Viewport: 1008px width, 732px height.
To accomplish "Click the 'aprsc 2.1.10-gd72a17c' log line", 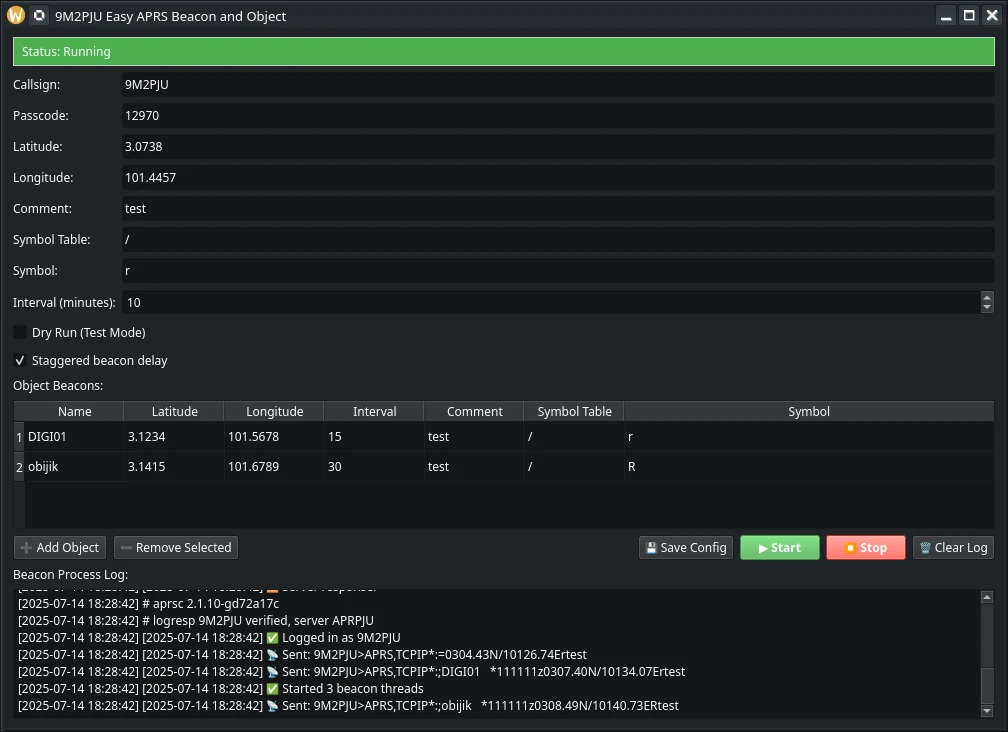I will pos(148,604).
